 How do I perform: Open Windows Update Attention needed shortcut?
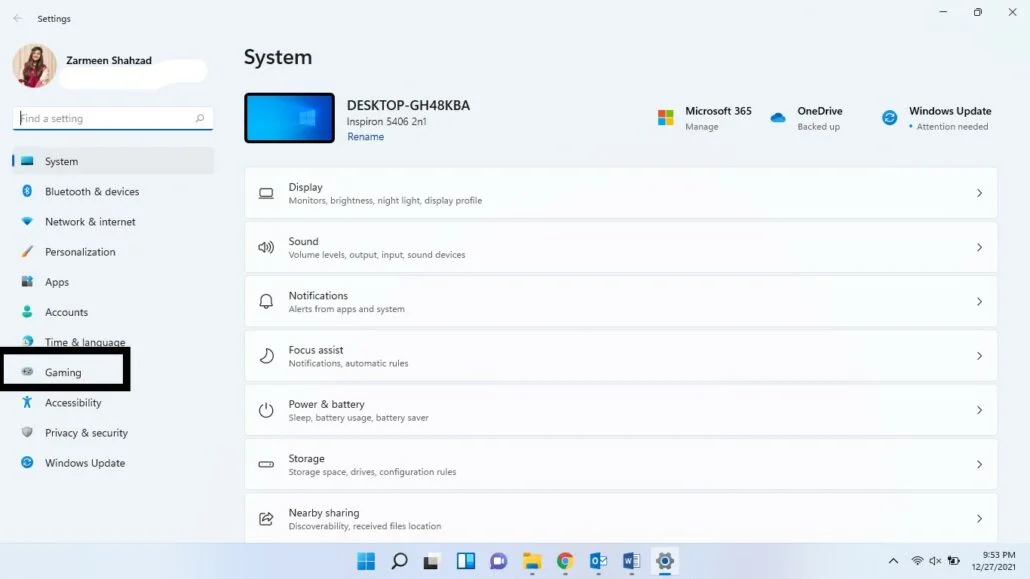coord(936,118)
